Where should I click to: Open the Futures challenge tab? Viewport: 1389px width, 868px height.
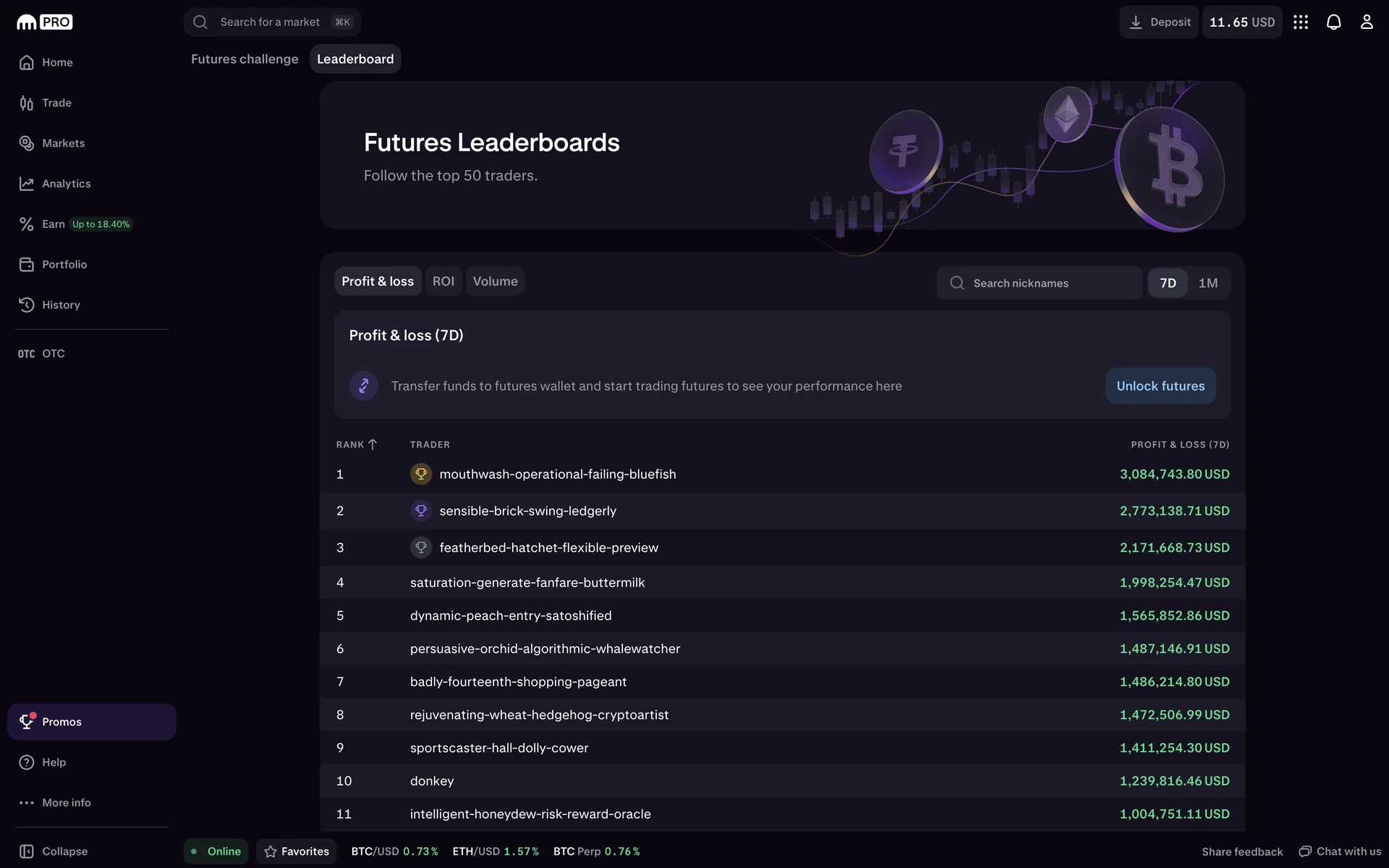click(245, 59)
